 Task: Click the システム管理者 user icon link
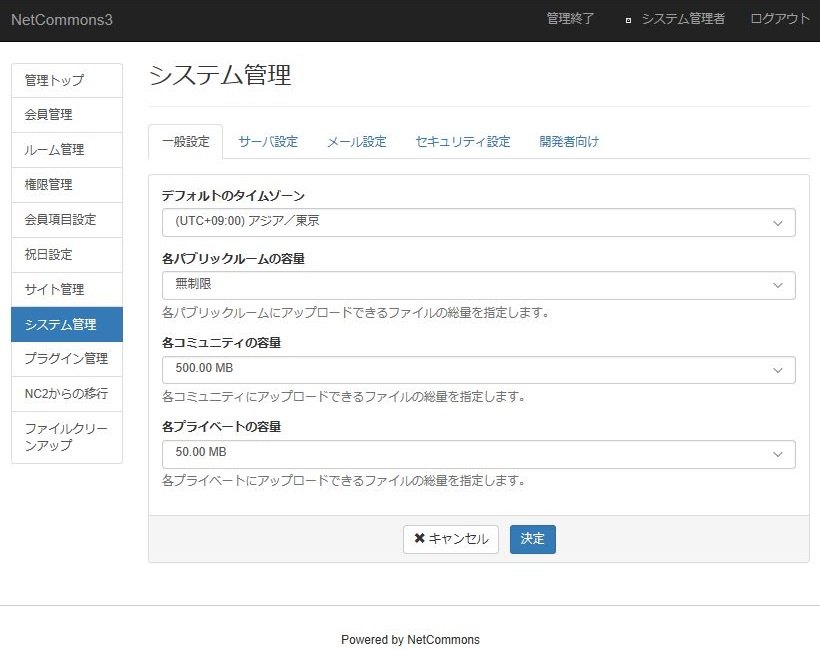pyautogui.click(x=675, y=19)
